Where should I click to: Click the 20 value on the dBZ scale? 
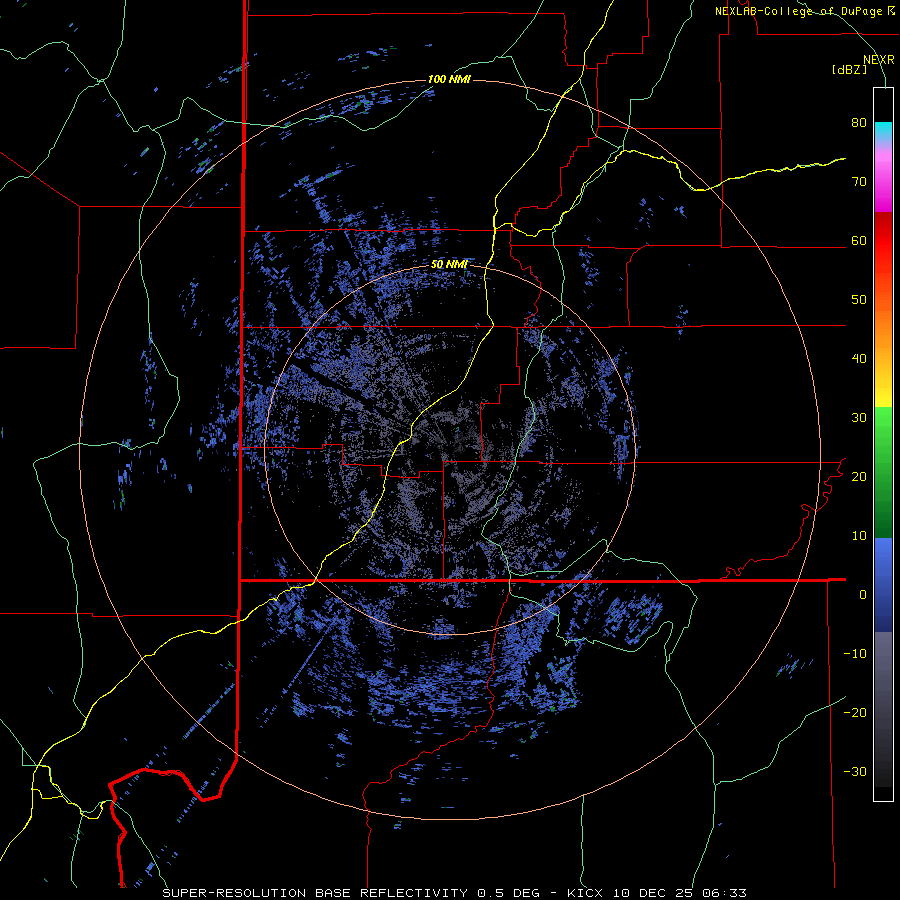point(859,477)
